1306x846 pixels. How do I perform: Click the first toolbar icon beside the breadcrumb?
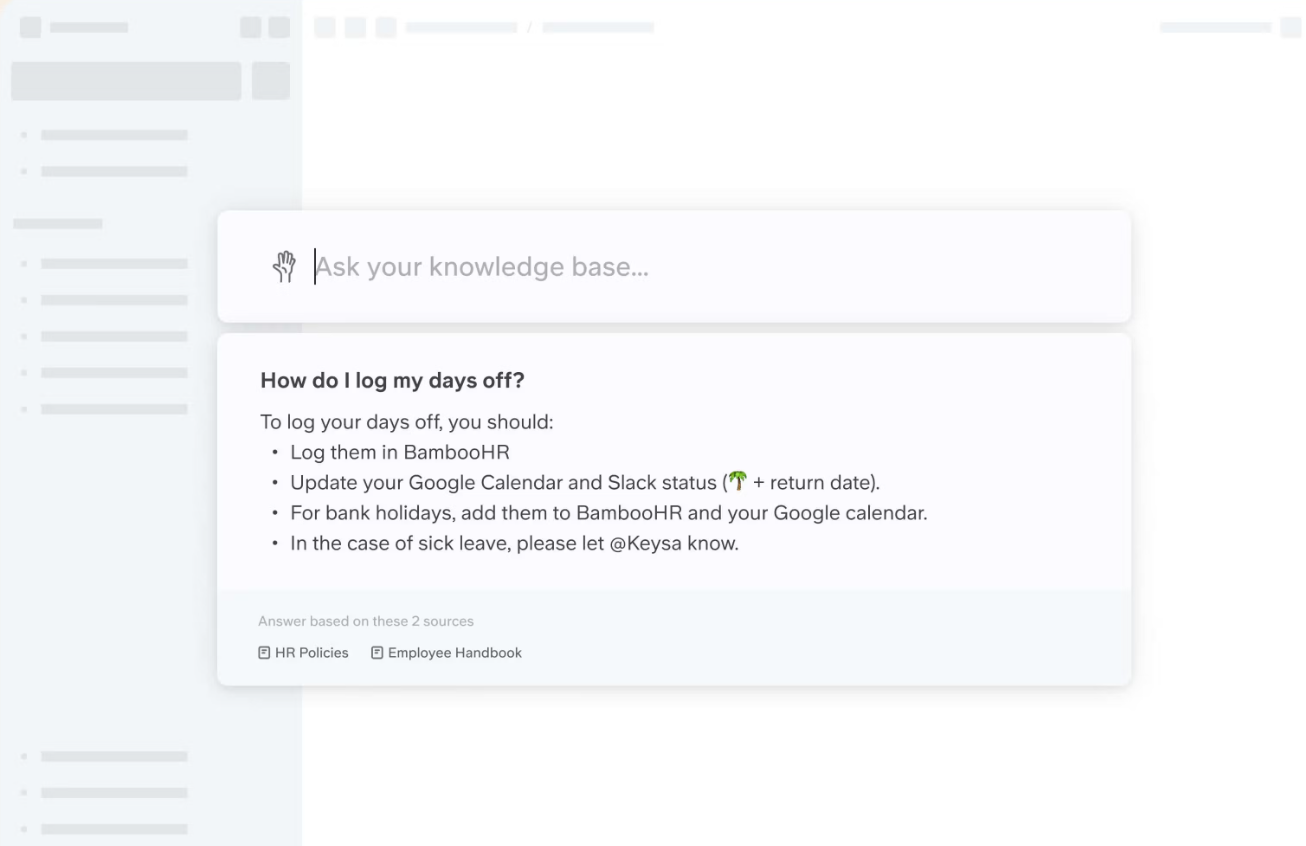click(x=324, y=27)
